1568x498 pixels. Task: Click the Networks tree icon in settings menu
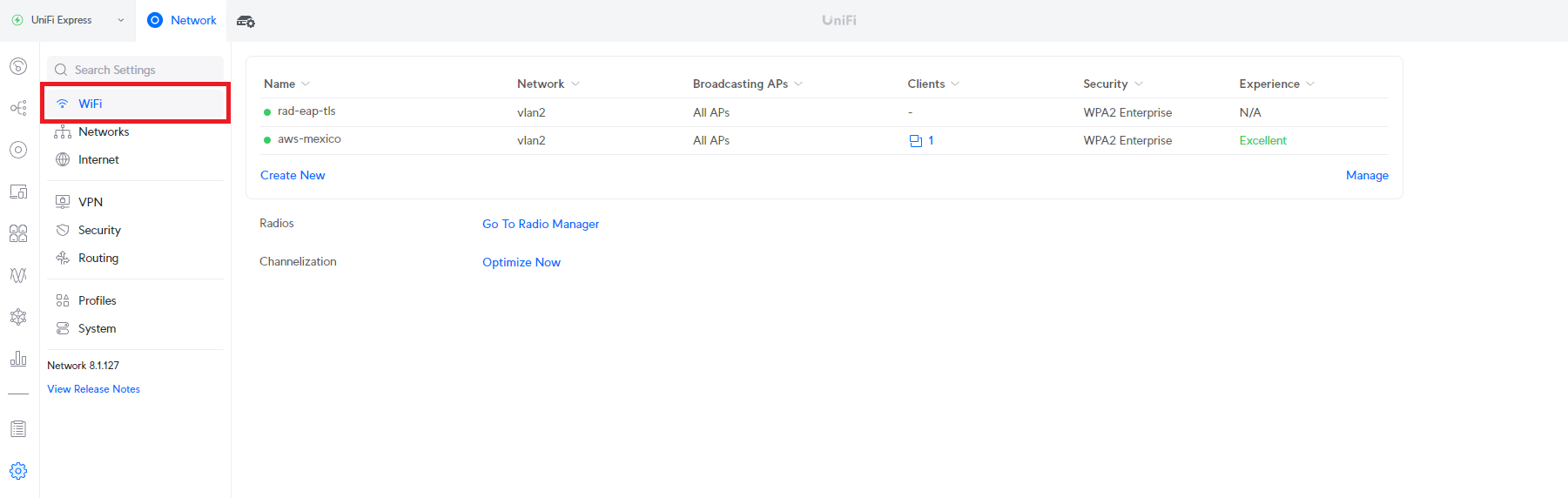pos(63,131)
